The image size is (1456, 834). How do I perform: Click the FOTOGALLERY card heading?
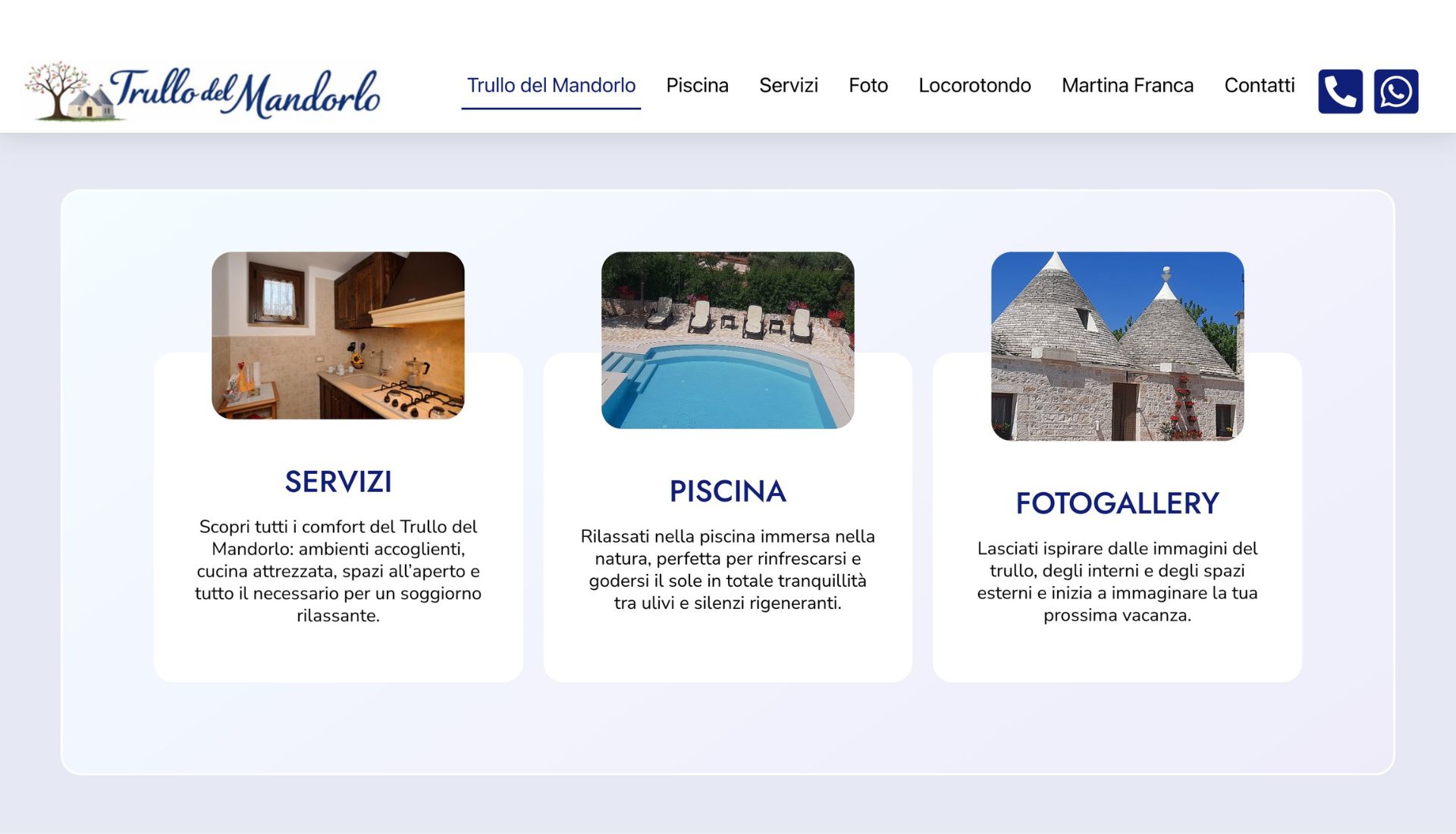click(x=1117, y=503)
